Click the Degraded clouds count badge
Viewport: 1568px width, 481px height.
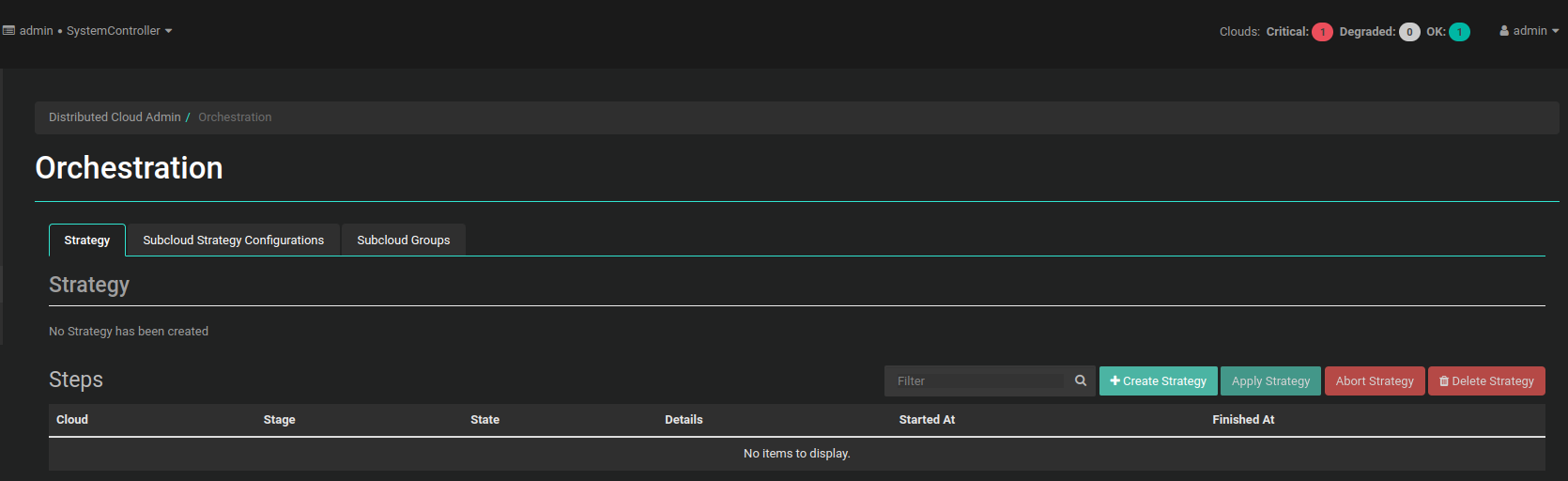pos(1408,32)
